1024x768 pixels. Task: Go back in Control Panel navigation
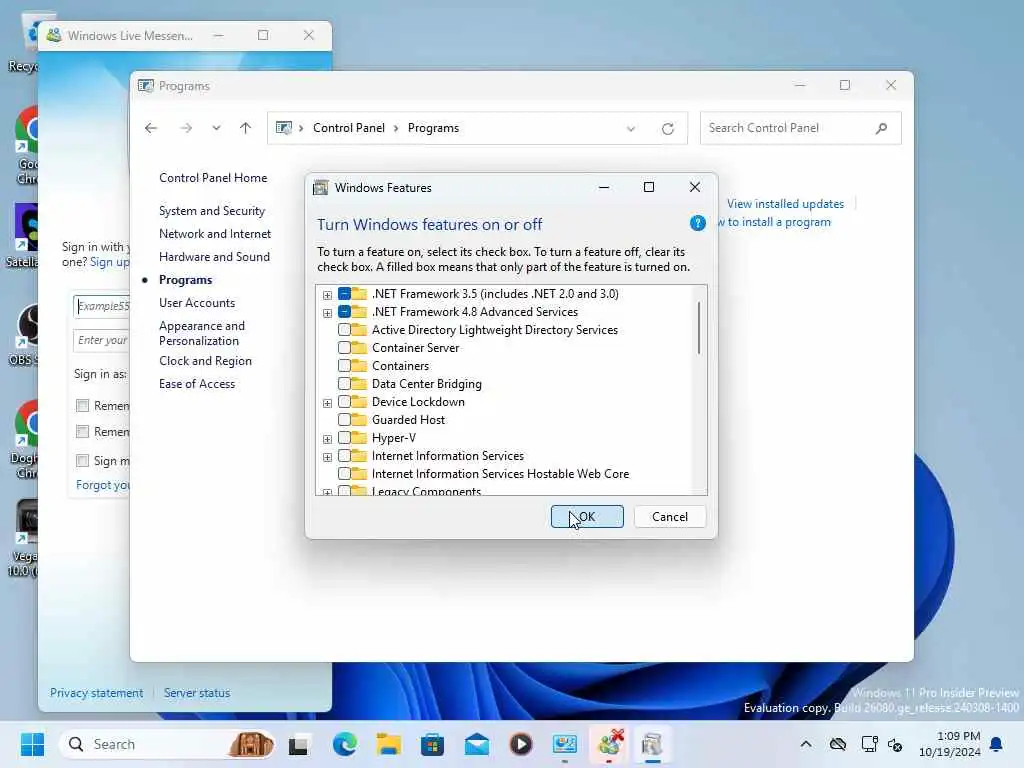(x=151, y=128)
